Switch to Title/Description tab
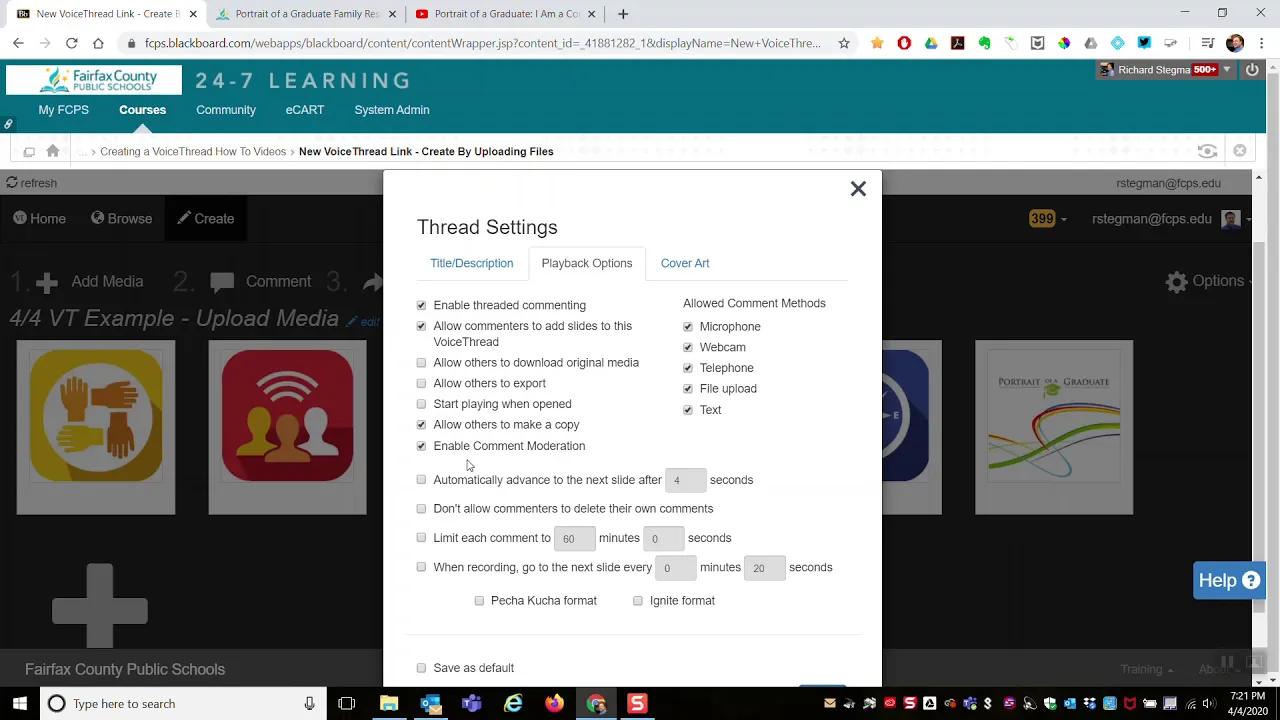 471,263
